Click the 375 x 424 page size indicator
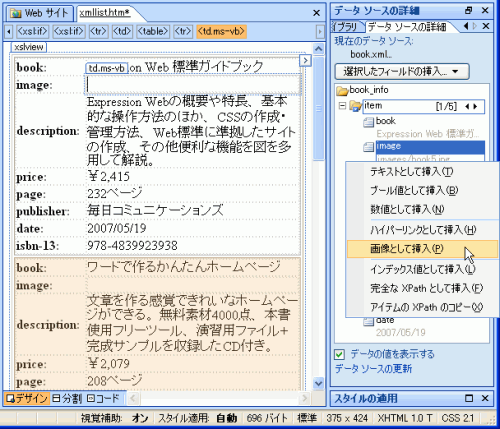 click(x=347, y=418)
